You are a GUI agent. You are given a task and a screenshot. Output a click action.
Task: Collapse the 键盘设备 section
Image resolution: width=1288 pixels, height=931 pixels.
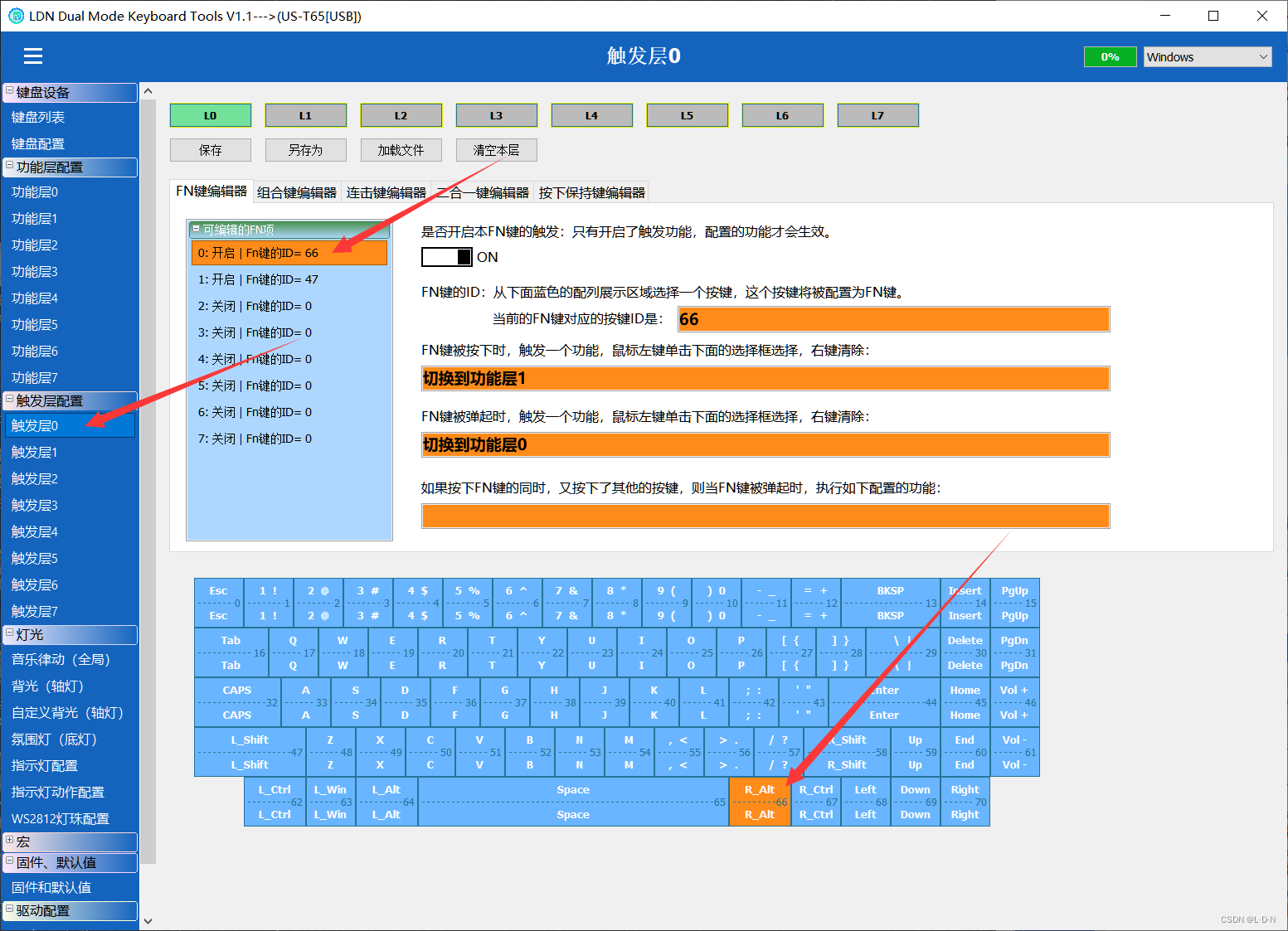coord(9,90)
